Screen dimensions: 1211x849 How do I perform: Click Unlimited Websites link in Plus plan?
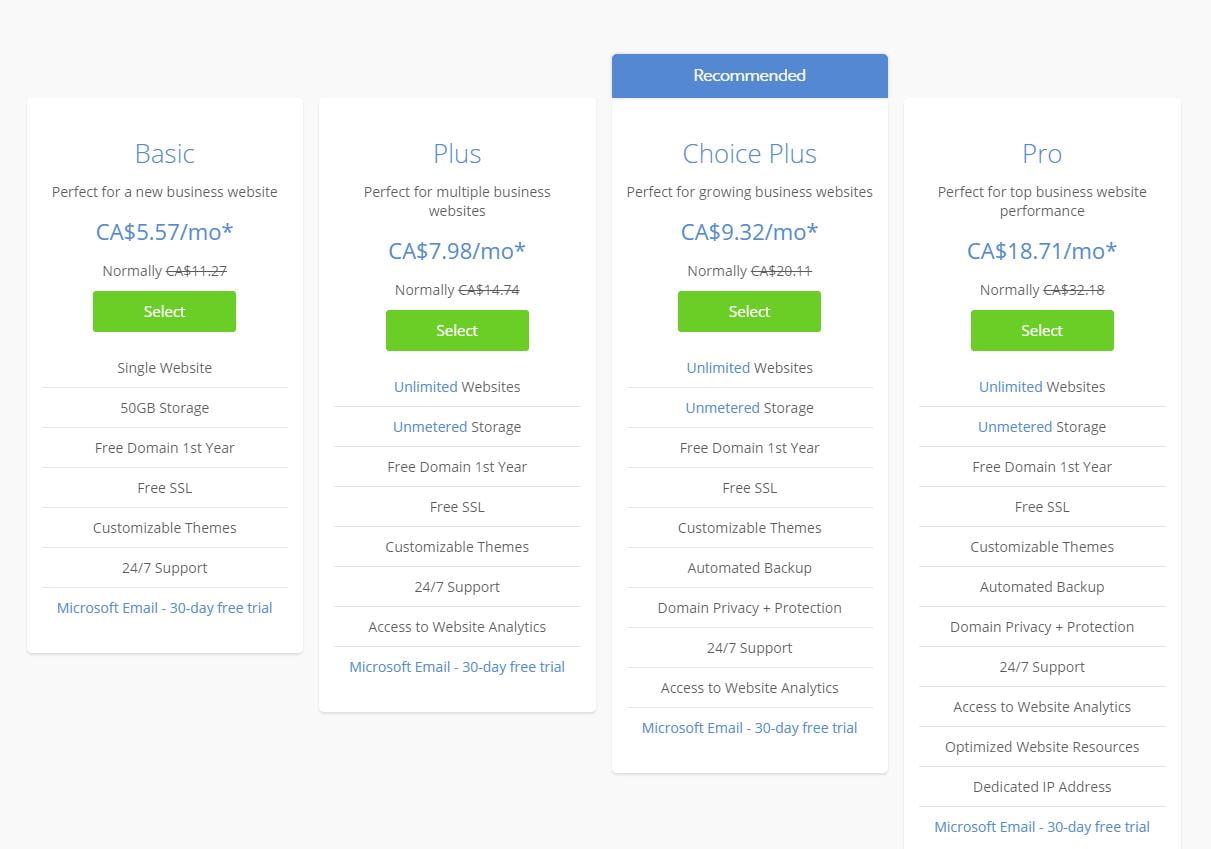(426, 386)
